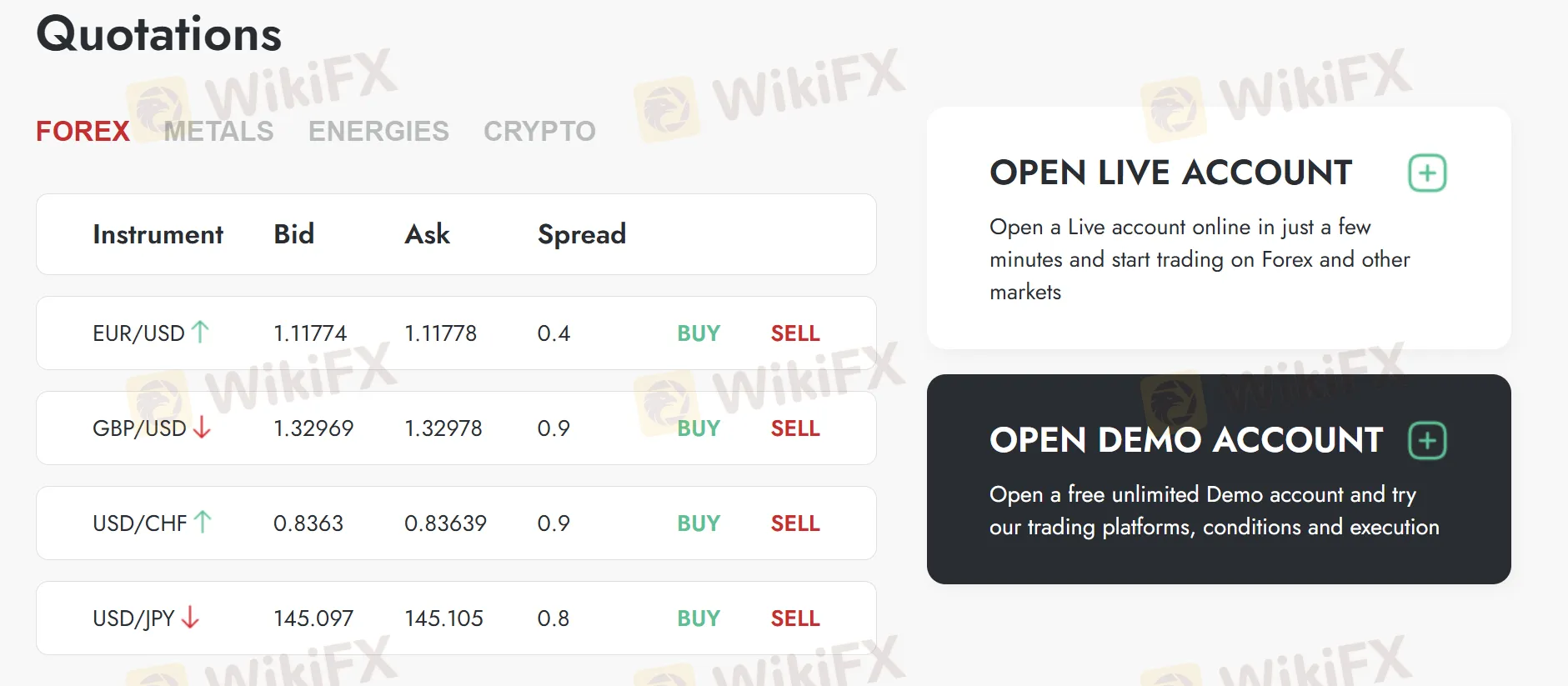Viewport: 1568px width, 686px height.
Task: Click BUY in the GBP/USD row
Action: [x=699, y=428]
